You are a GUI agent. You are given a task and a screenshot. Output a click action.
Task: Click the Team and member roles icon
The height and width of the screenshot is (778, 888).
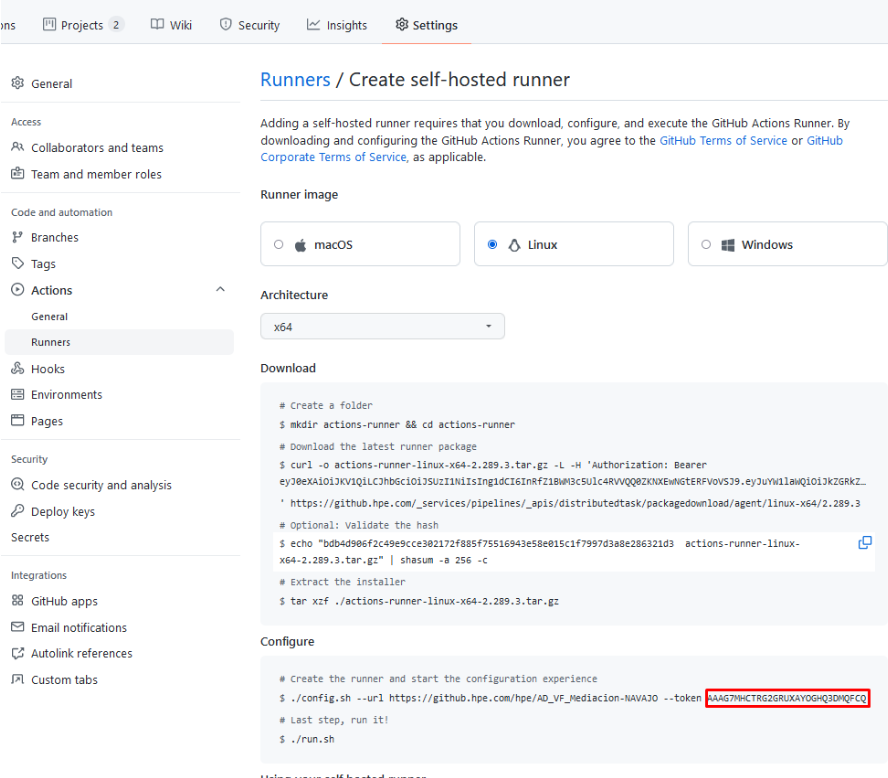pos(18,173)
